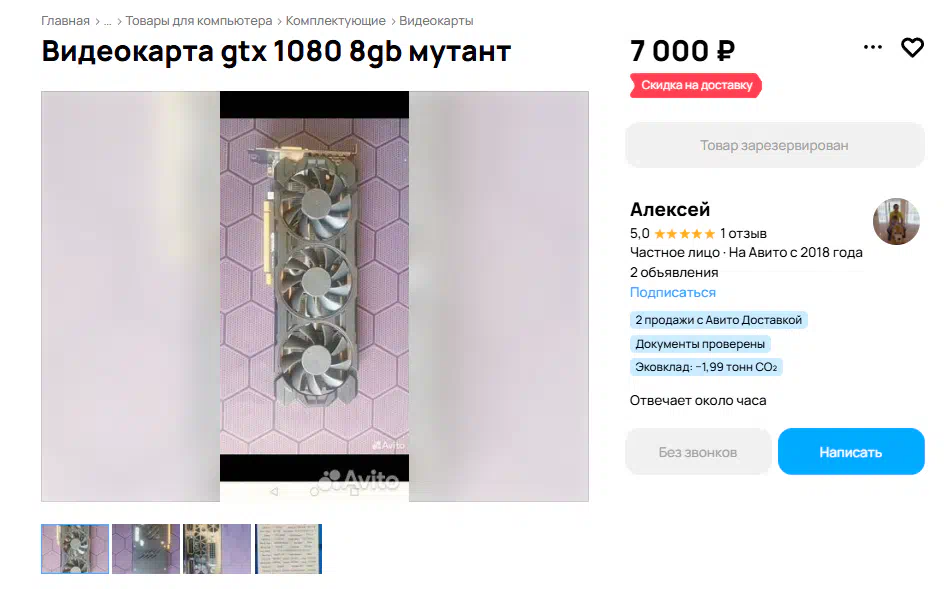Open Комплектующие category breadcrumb
This screenshot has height=589, width=944.
tap(335, 21)
